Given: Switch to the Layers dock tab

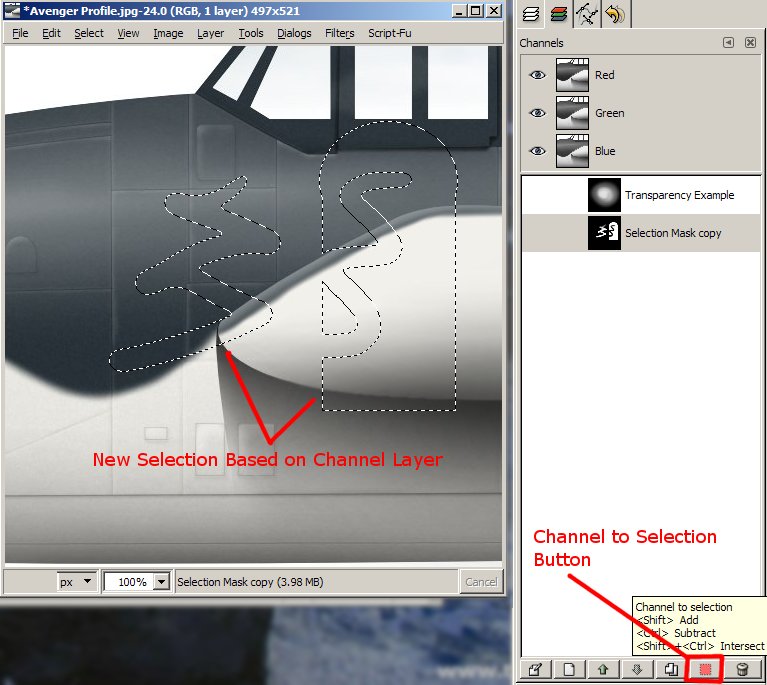Looking at the screenshot, I should coord(531,14).
